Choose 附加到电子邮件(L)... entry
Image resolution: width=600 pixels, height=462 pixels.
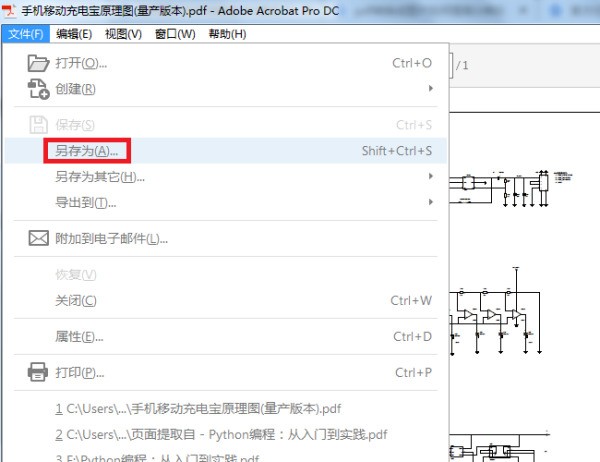point(226,238)
